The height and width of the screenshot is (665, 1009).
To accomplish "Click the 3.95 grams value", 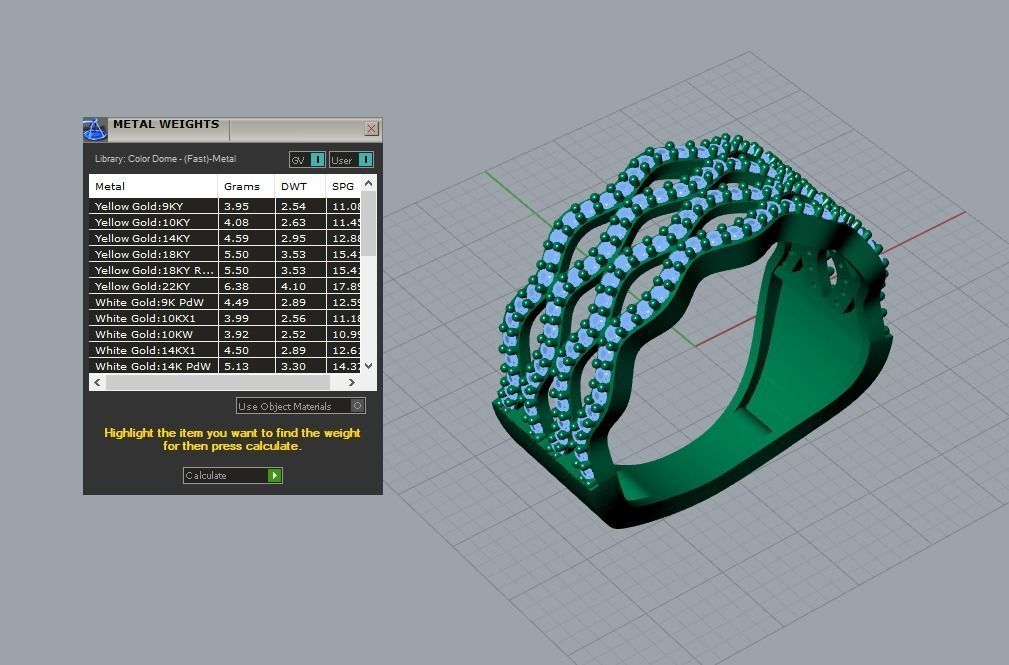I will pyautogui.click(x=236, y=206).
